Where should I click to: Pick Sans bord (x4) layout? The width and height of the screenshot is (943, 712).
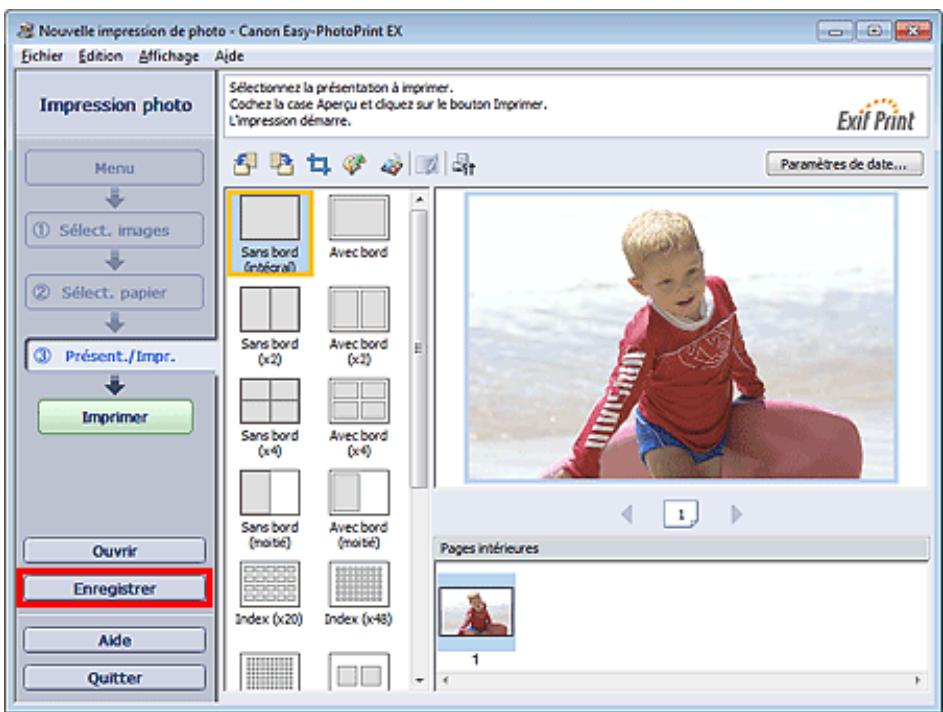pyautogui.click(x=270, y=417)
